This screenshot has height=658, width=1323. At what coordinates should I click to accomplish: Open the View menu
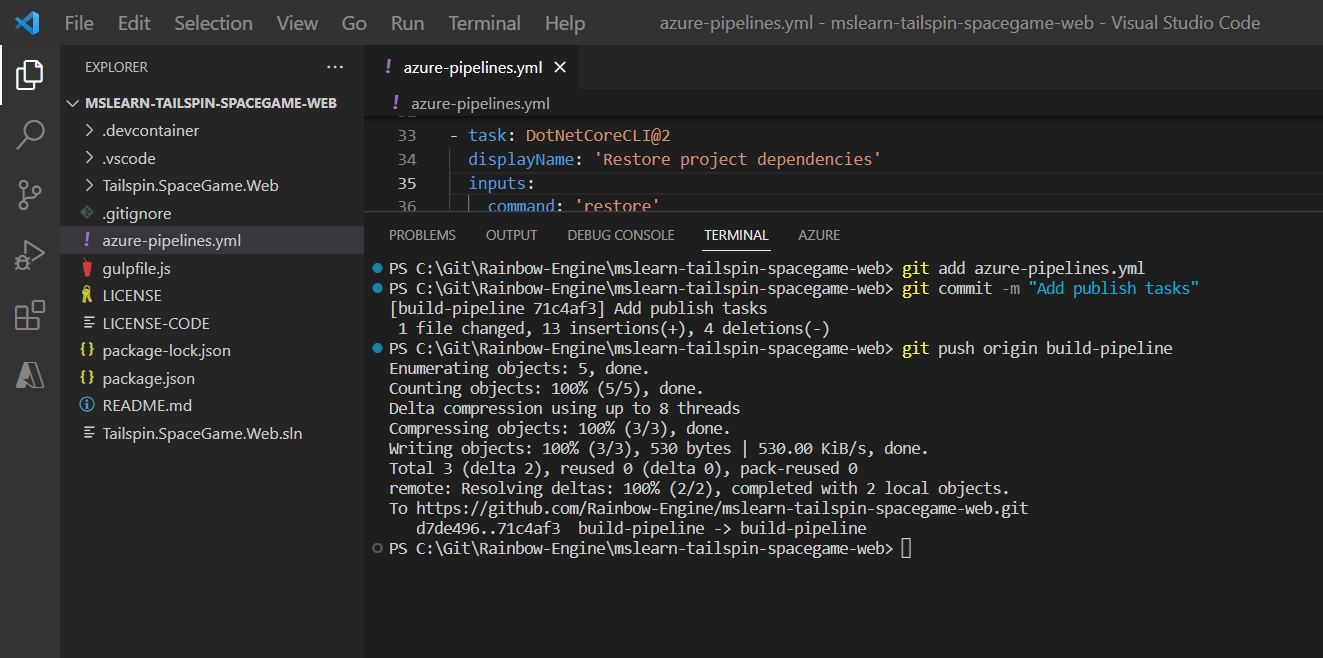pos(297,23)
